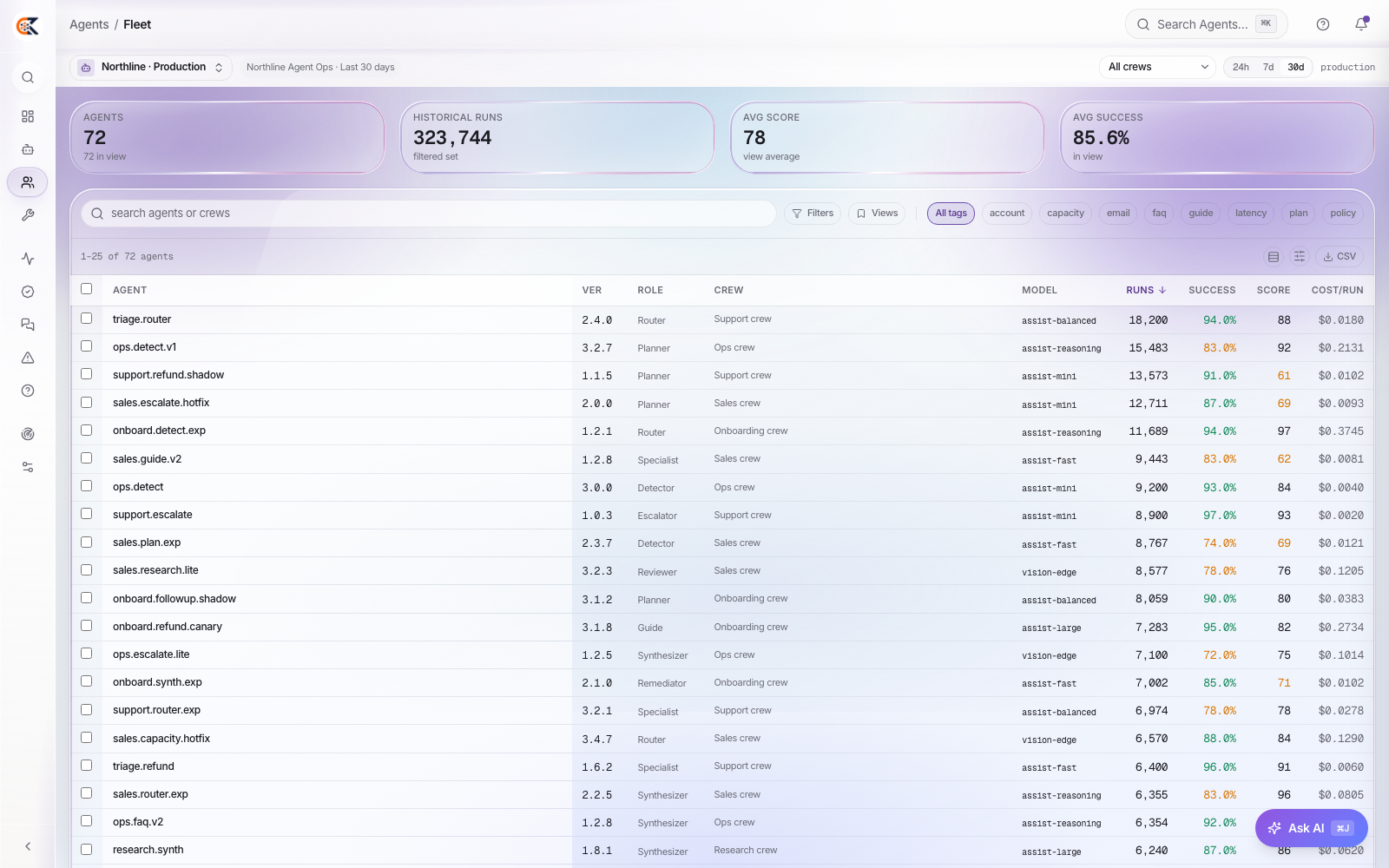Open the dashboard grid icon in sidebar
Image resolution: width=1389 pixels, height=868 pixels.
coord(28,116)
